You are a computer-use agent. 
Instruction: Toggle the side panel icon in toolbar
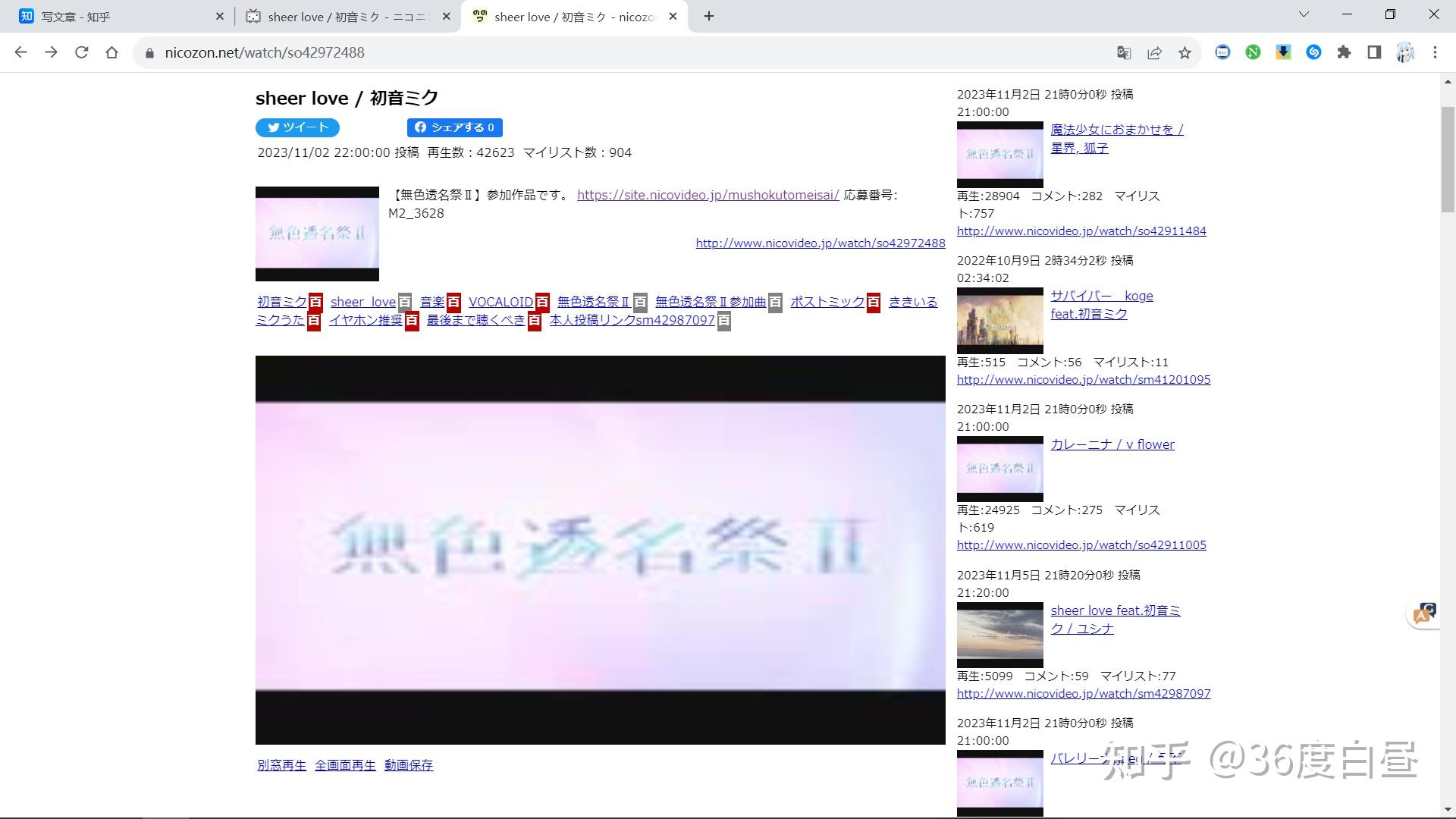pyautogui.click(x=1374, y=52)
